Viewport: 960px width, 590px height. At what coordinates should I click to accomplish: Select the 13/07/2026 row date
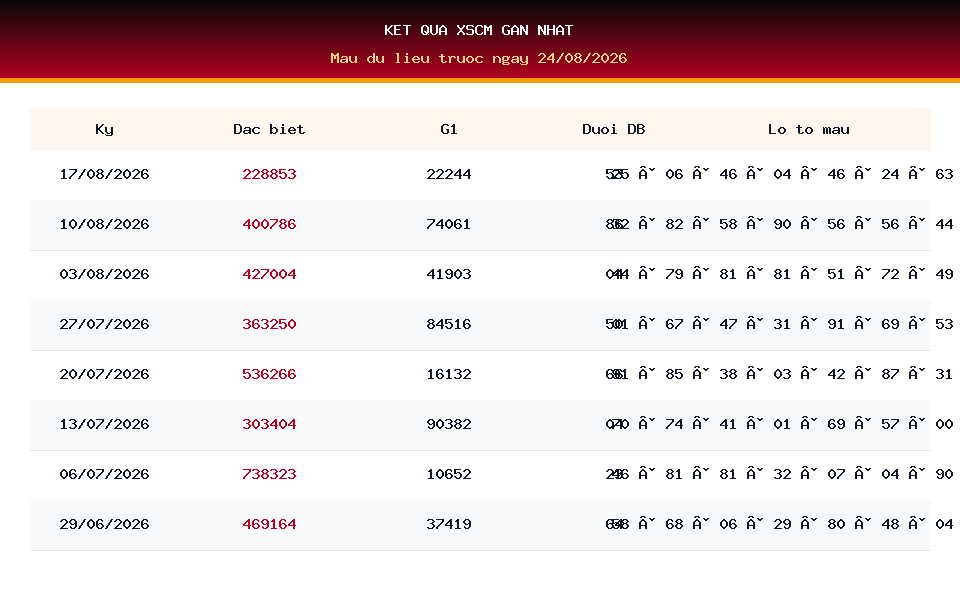point(104,424)
